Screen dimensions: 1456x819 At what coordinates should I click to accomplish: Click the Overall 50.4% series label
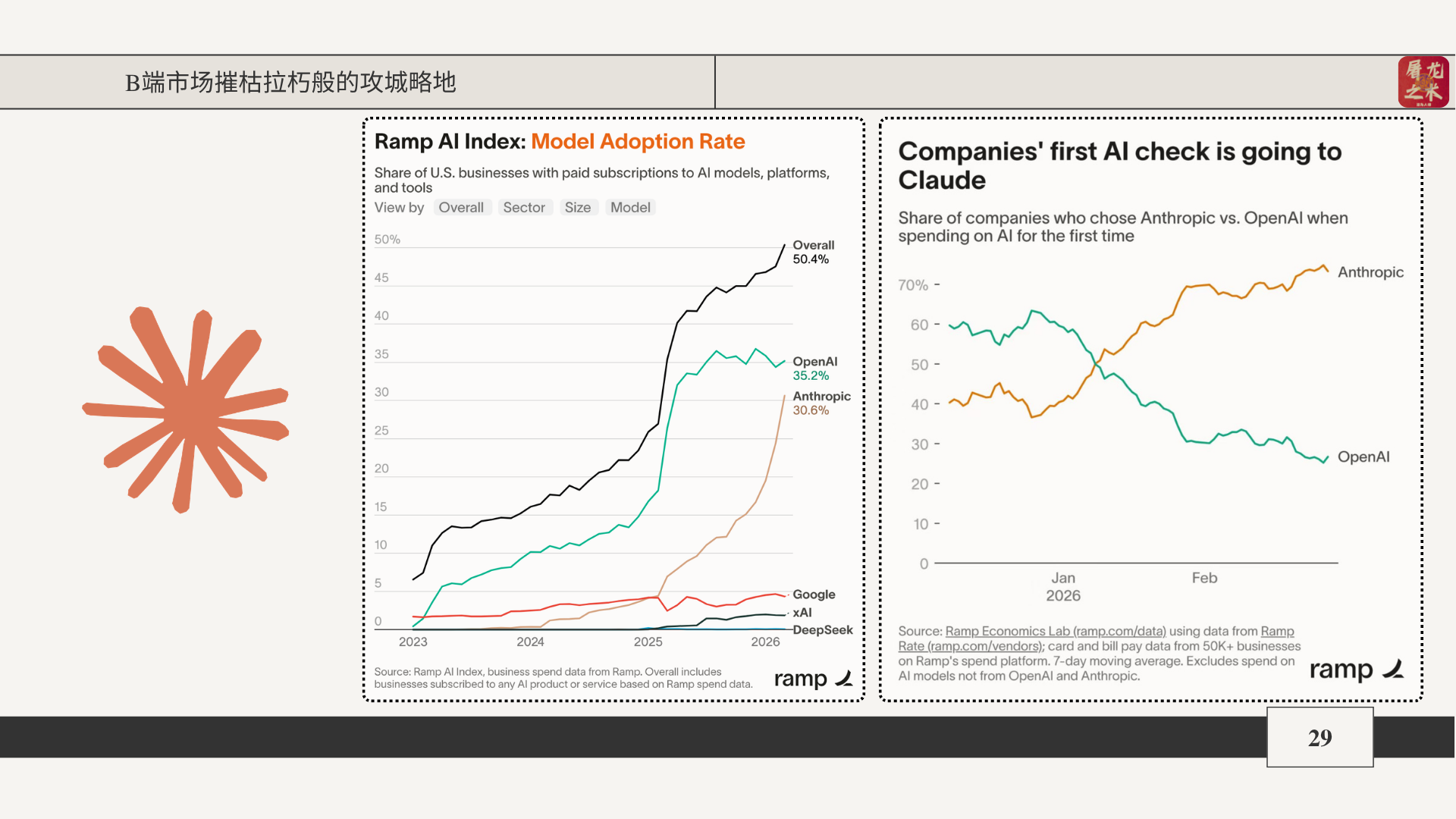point(813,252)
